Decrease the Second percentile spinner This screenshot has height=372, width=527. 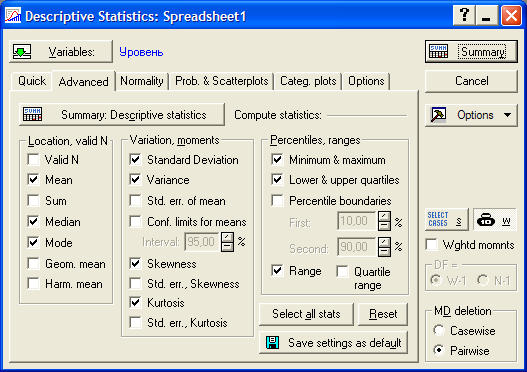pos(384,252)
